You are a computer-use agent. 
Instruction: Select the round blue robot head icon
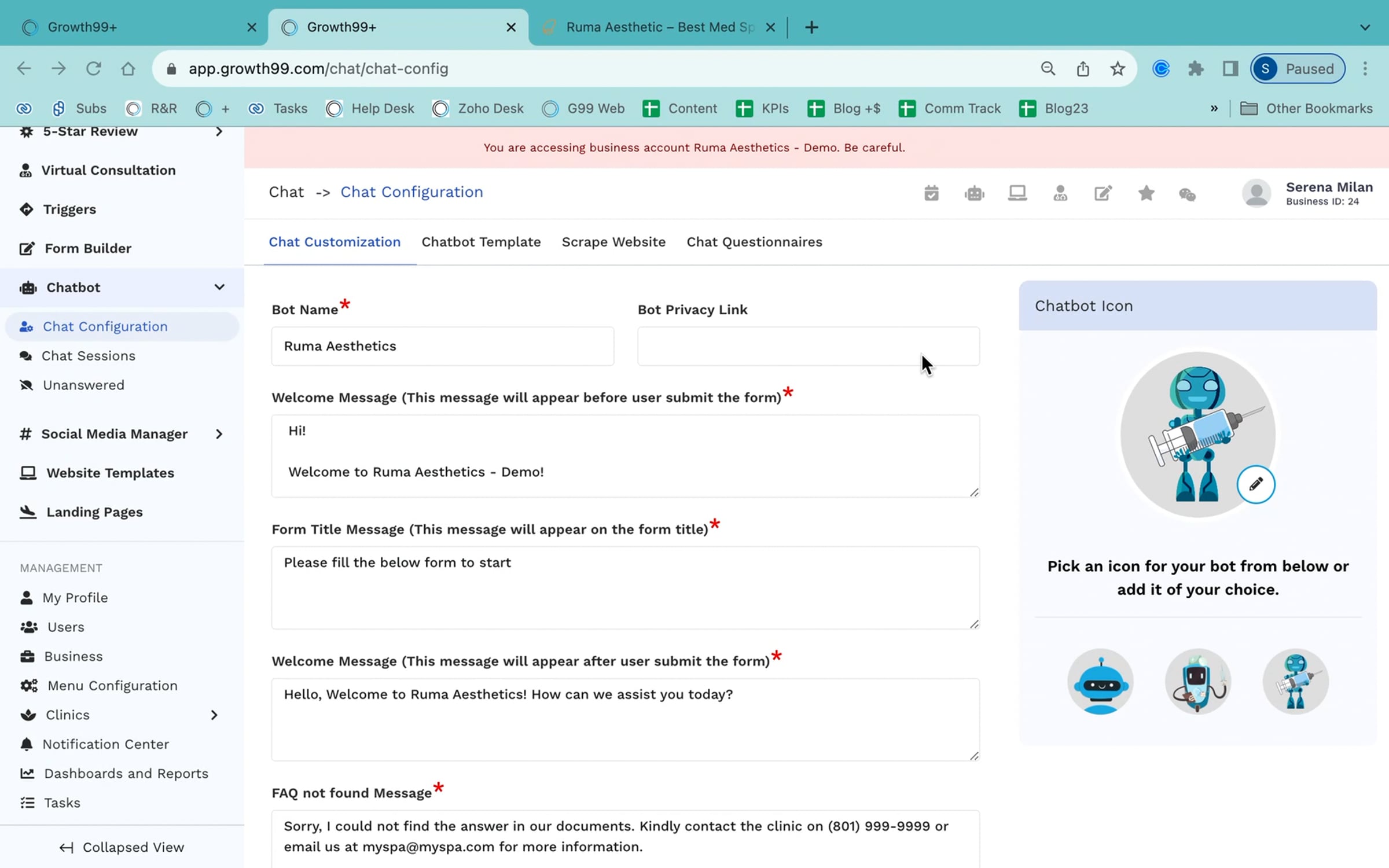pos(1100,682)
